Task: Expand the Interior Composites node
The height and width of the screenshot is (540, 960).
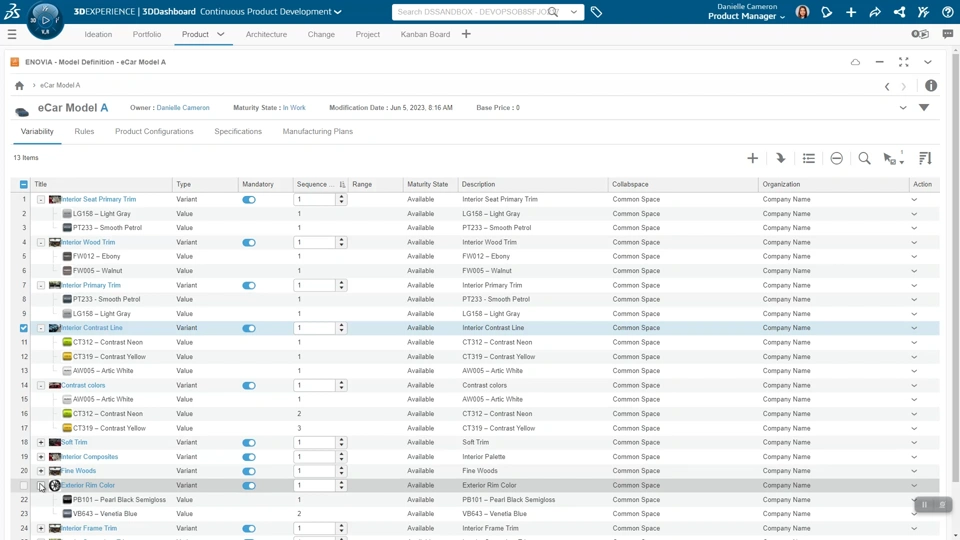Action: tap(41, 457)
